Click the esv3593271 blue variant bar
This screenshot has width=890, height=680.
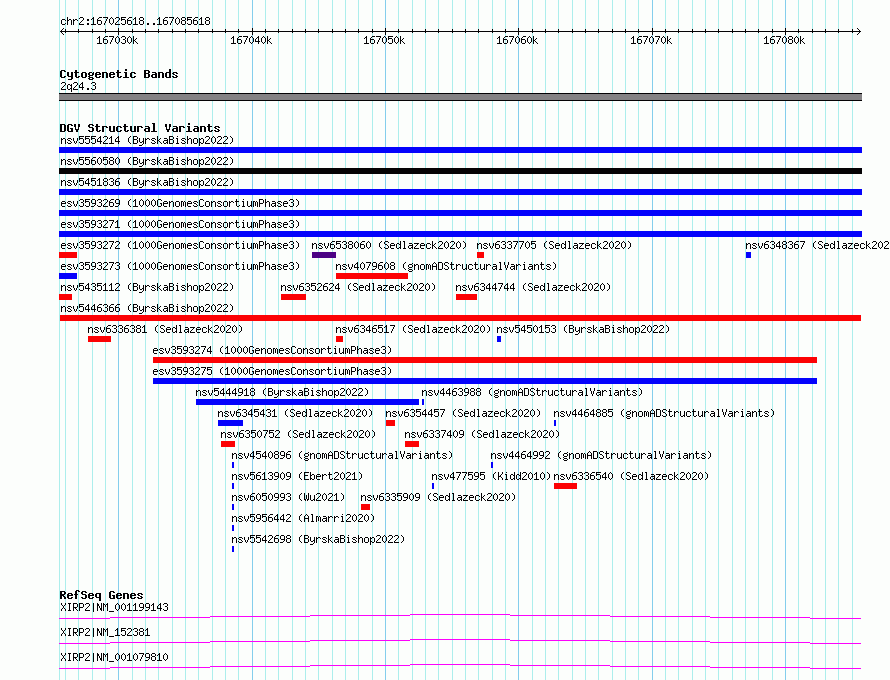coord(460,234)
